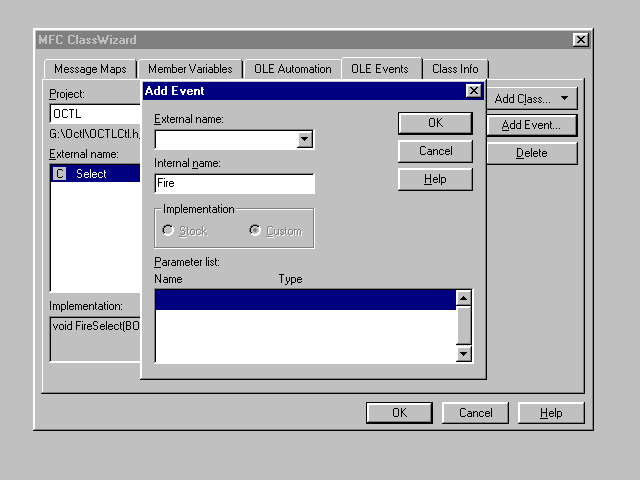Click the C icon beside Select
Screen dimensions: 640x480
pos(60,174)
